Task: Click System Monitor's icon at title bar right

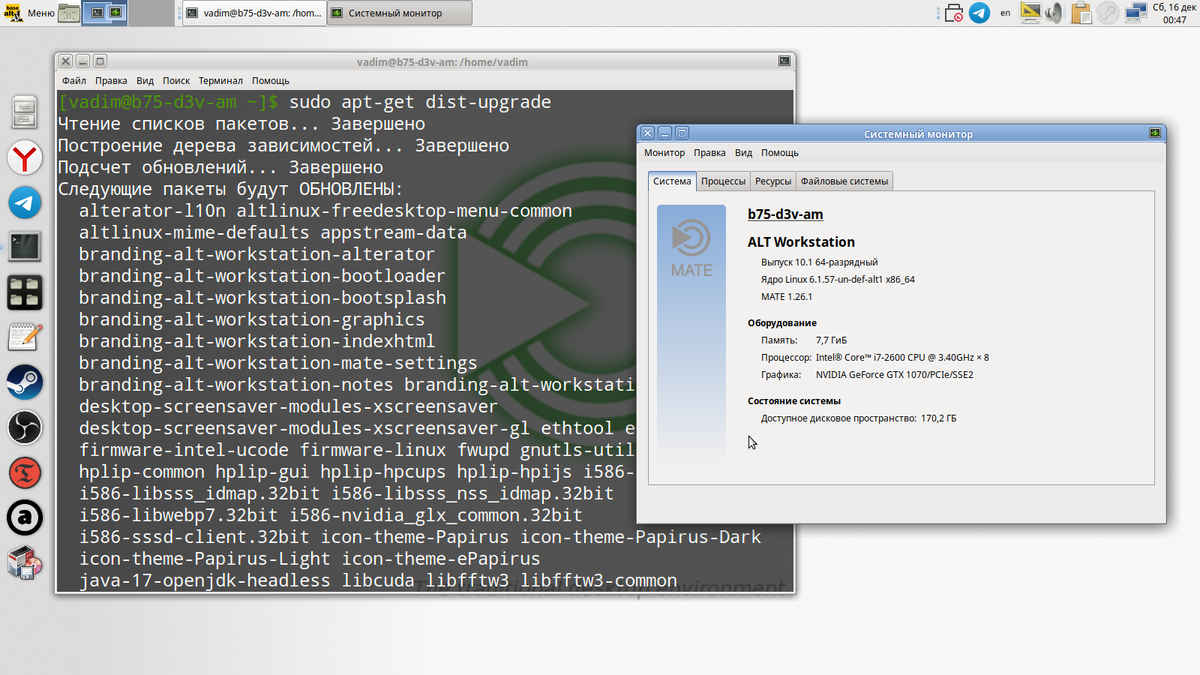Action: 1154,133
